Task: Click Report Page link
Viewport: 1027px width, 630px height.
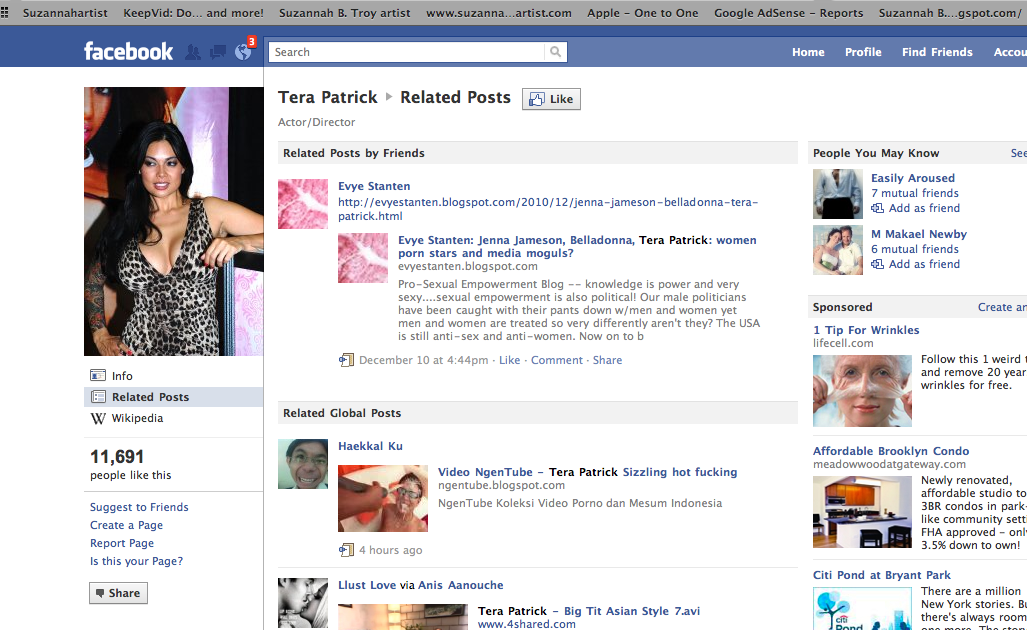Action: click(x=122, y=543)
